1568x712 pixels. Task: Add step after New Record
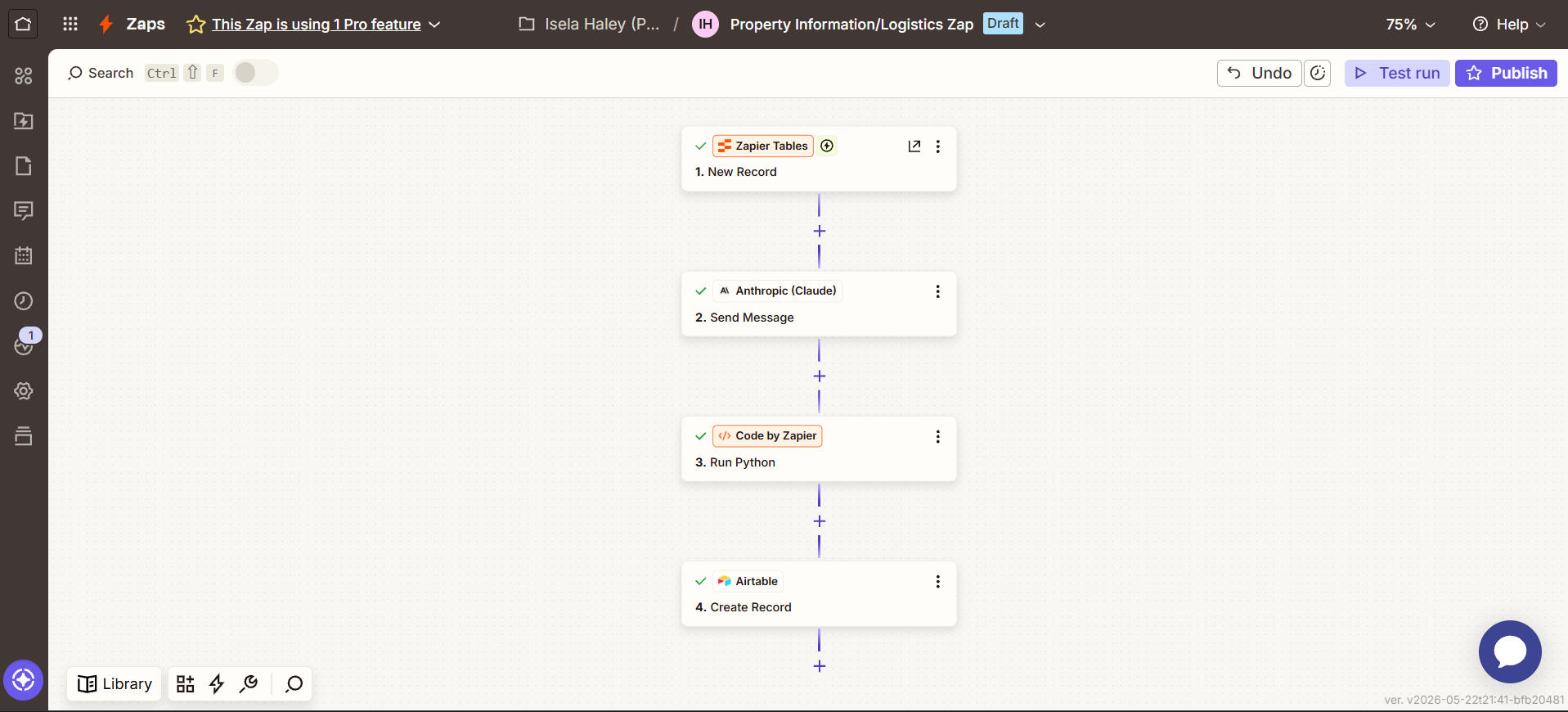820,232
